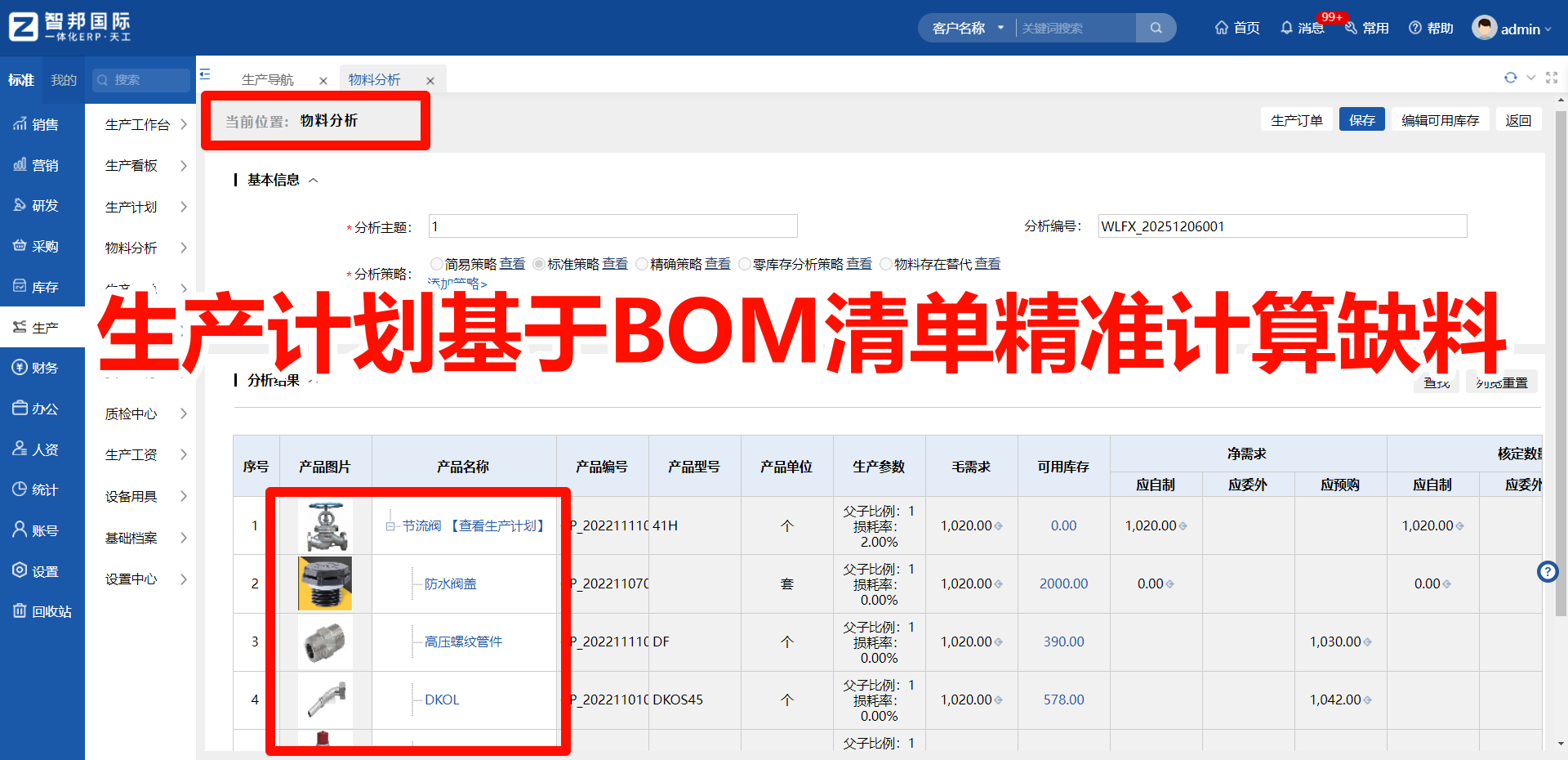1568x760 pixels.
Task: Open the 客户名称 search type dropdown
Action: click(967, 28)
